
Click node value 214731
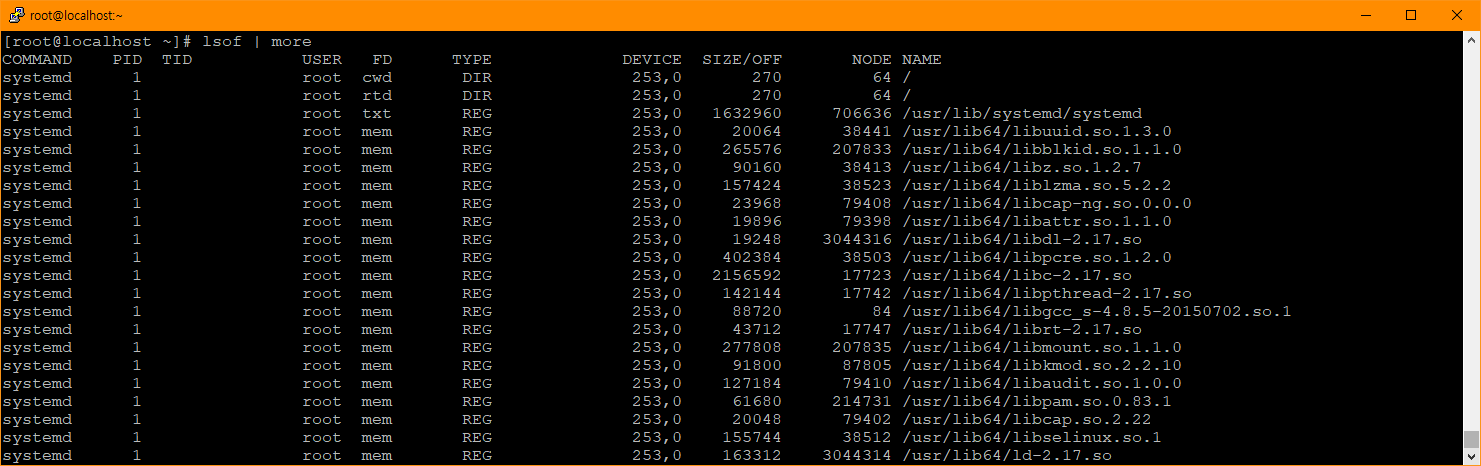coord(862,401)
